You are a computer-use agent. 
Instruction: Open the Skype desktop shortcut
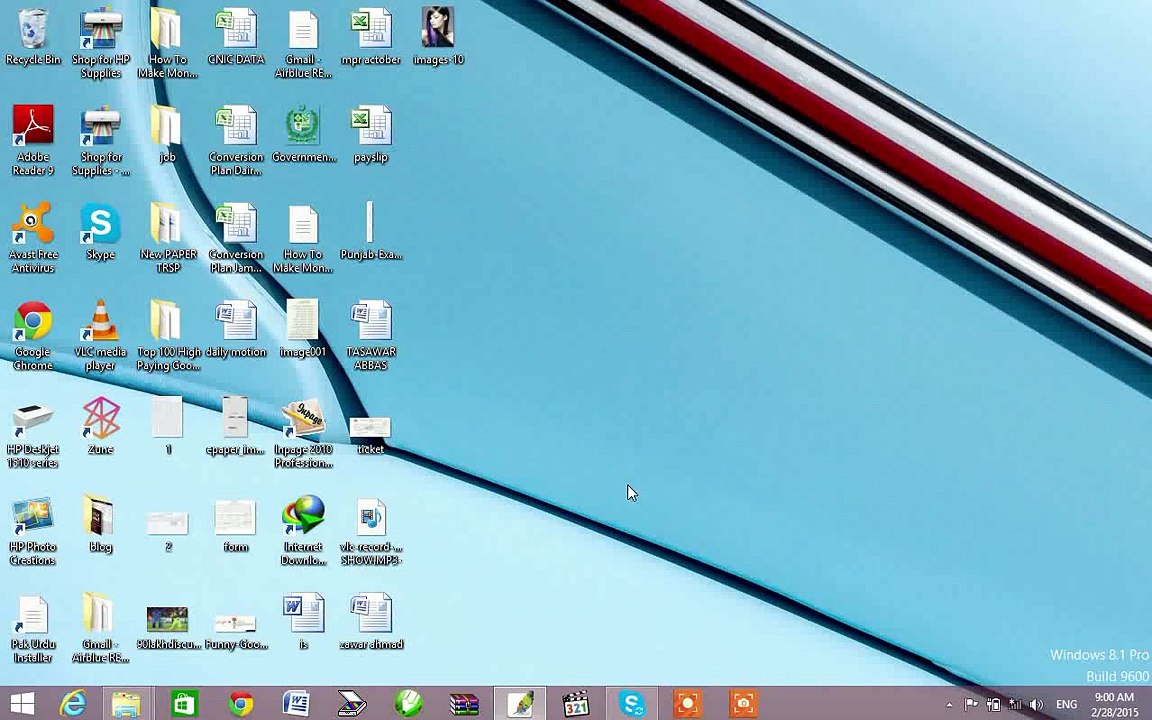point(101,231)
